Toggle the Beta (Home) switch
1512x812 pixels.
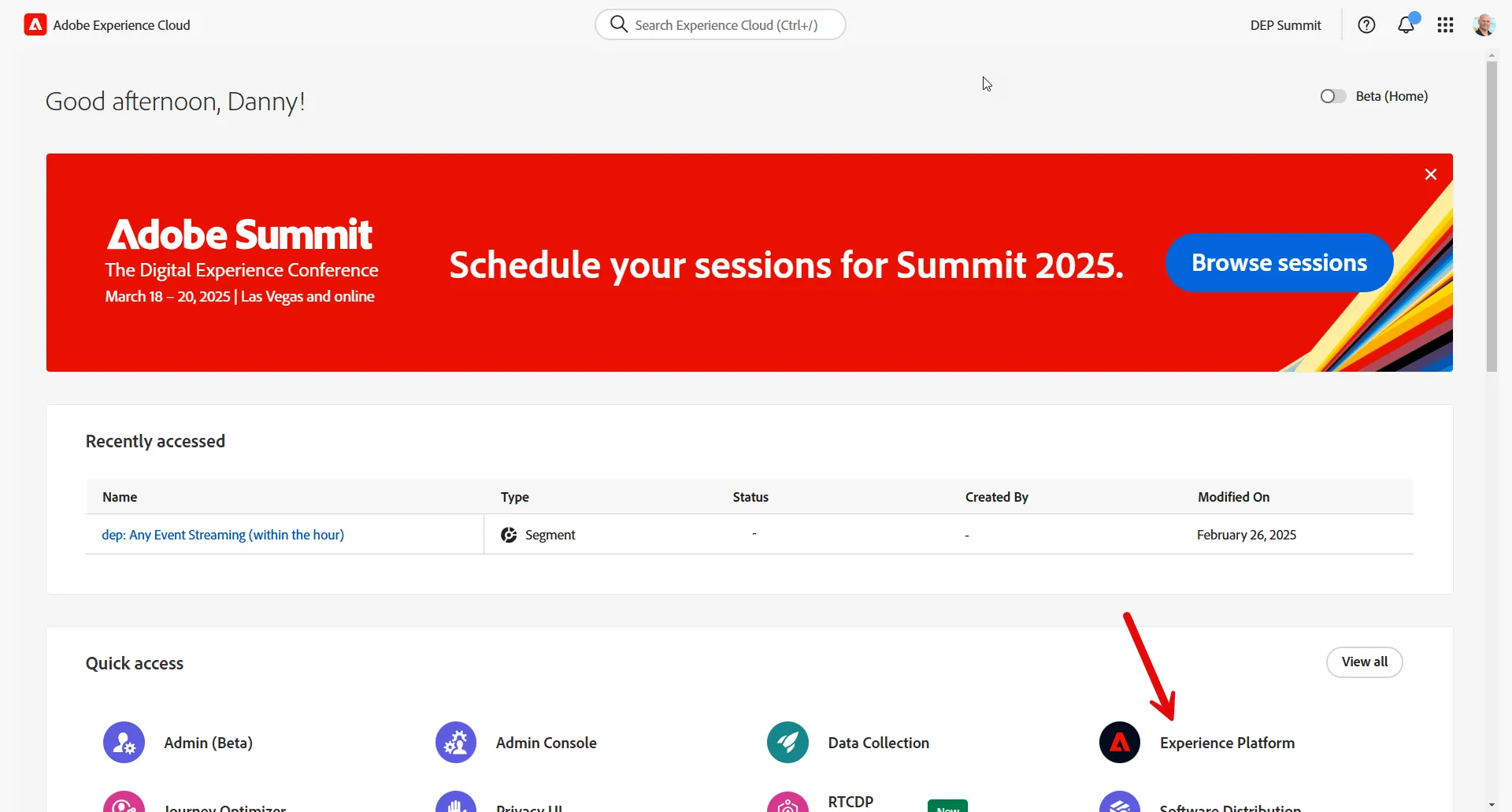[x=1333, y=96]
